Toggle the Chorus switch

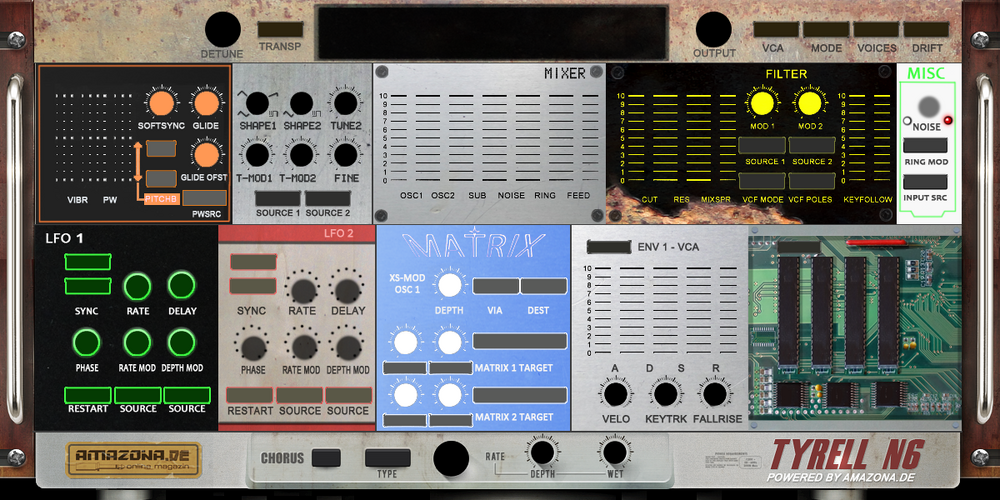point(326,458)
